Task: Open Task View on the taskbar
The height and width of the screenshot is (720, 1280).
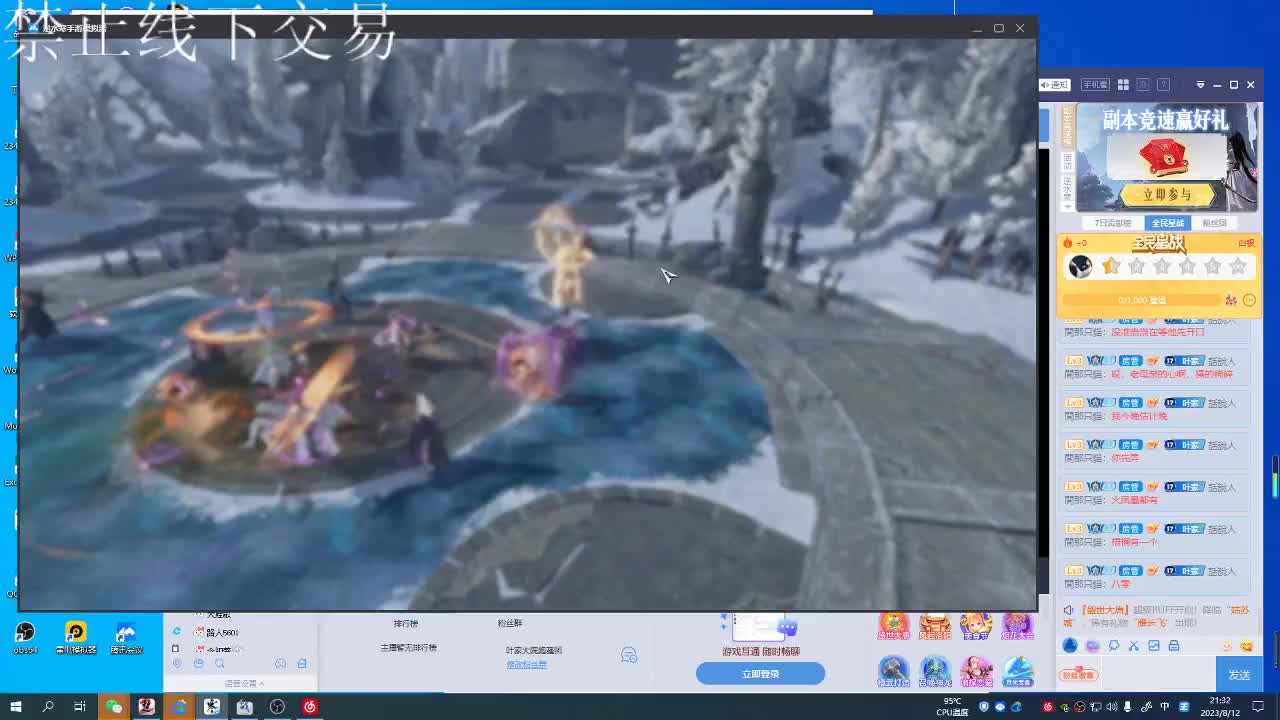Action: pyautogui.click(x=80, y=707)
